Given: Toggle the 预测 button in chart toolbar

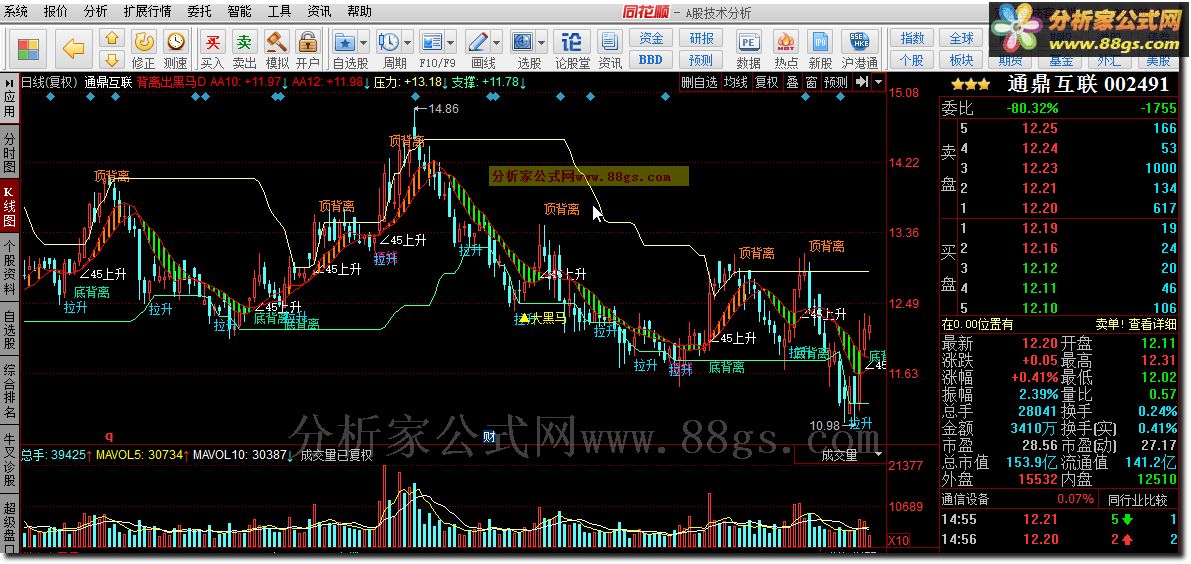Looking at the screenshot, I should (836, 82).
